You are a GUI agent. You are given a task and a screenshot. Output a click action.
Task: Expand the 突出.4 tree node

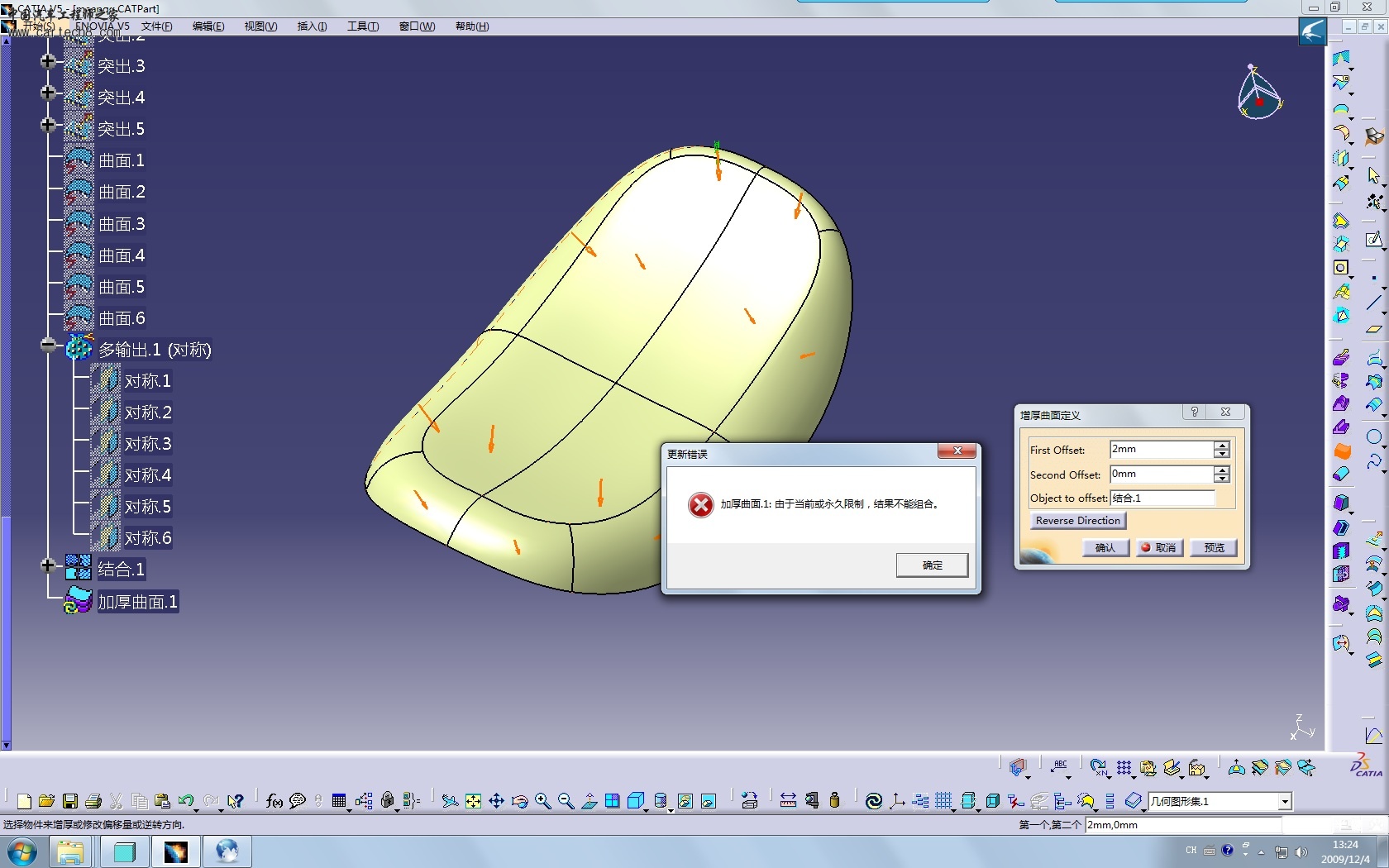coord(48,93)
